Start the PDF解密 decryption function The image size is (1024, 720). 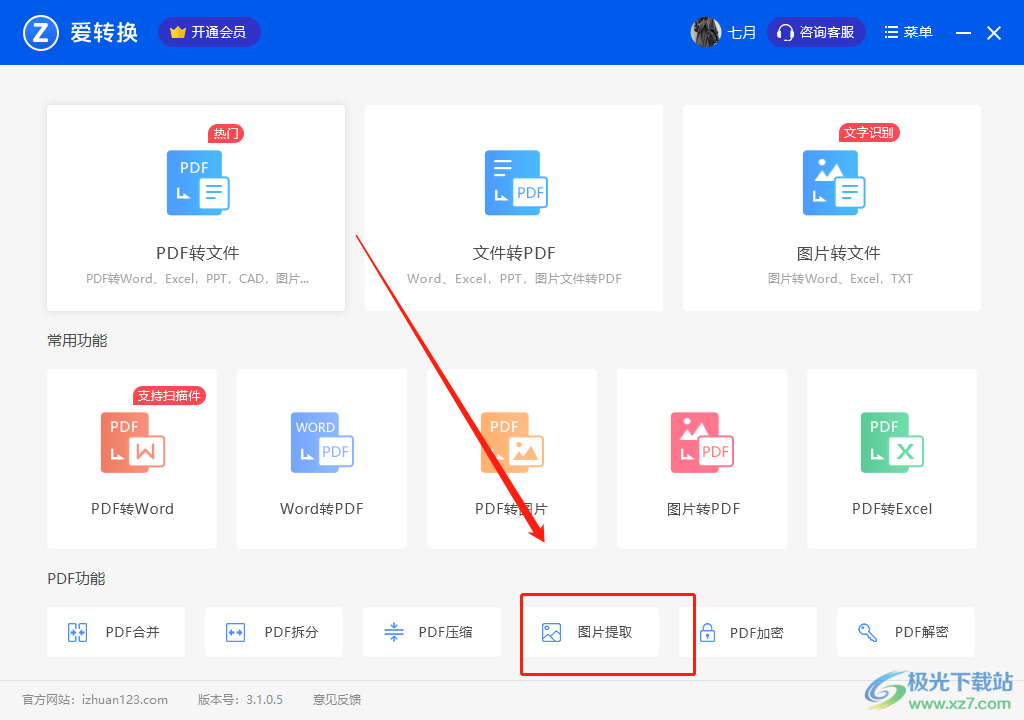click(905, 632)
